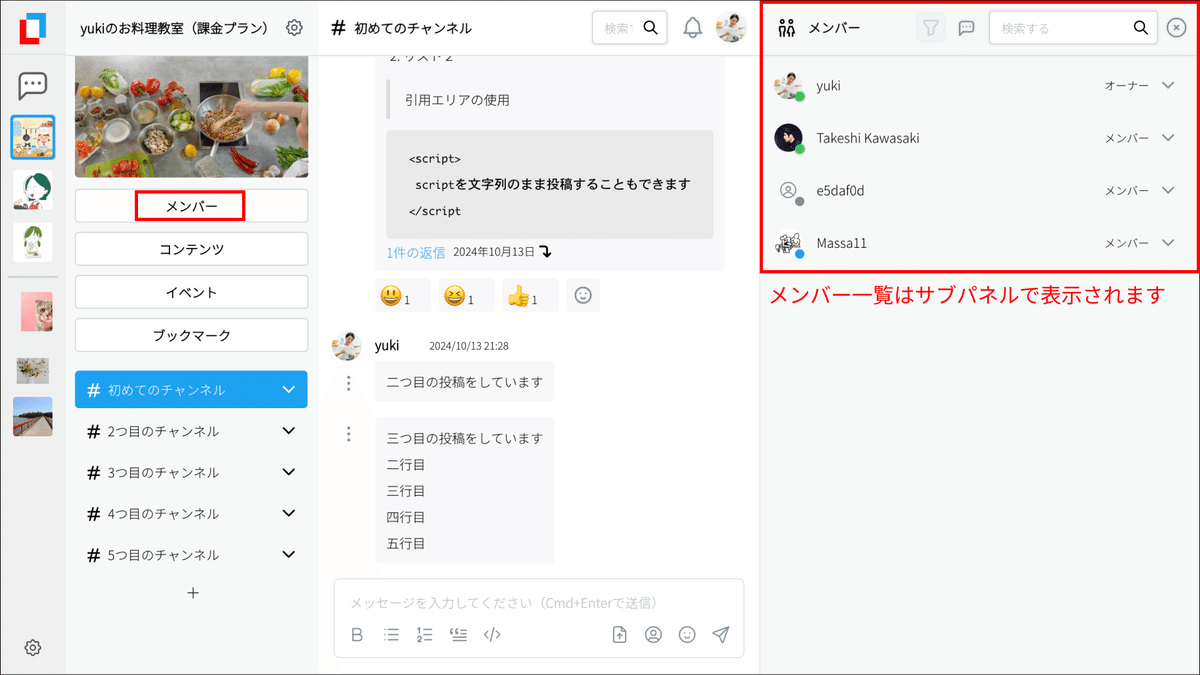Expand Takeshi Kawasaki's role dropdown

point(1168,138)
